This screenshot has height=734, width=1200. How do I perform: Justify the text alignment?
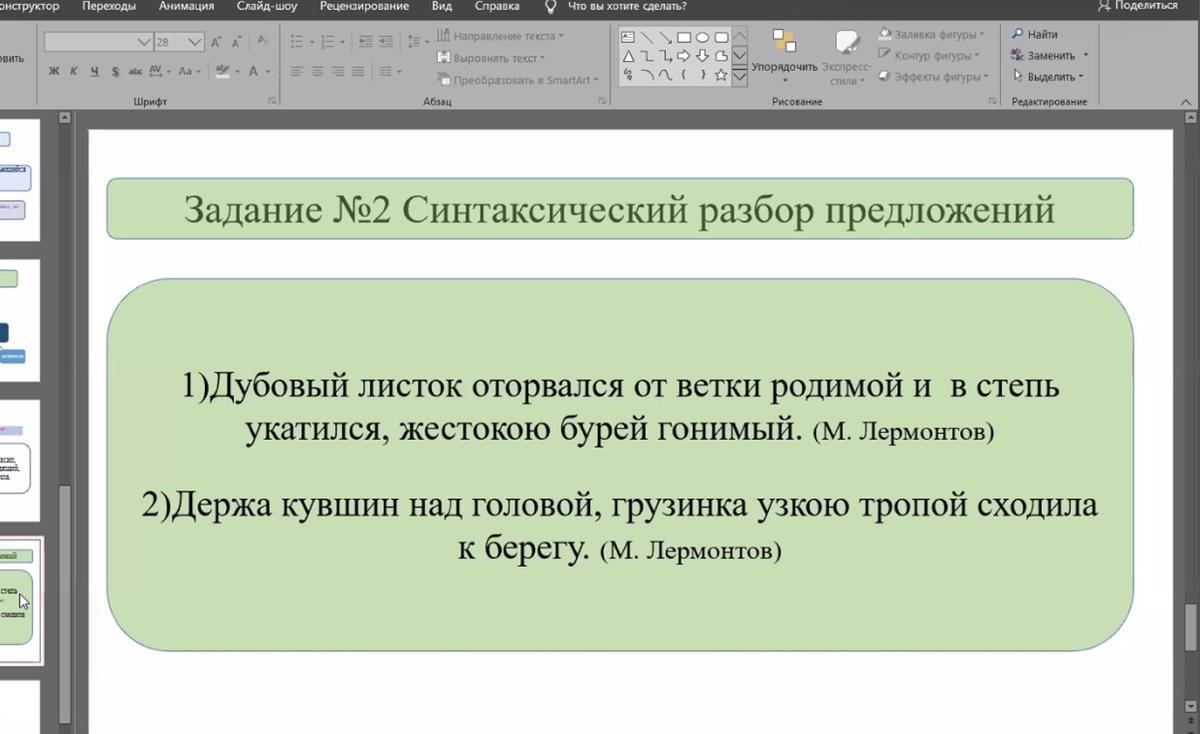click(357, 72)
